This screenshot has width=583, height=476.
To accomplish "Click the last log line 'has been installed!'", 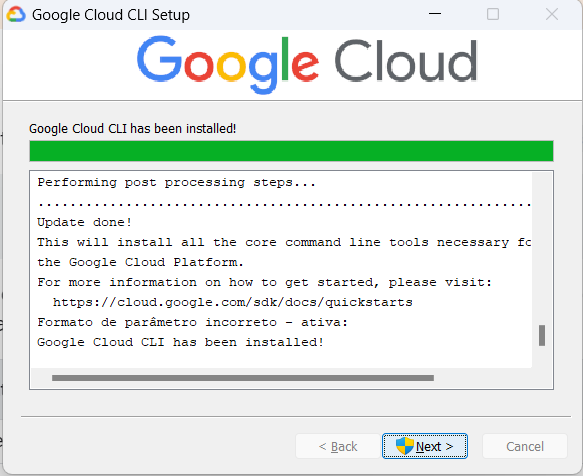I will coord(180,342).
